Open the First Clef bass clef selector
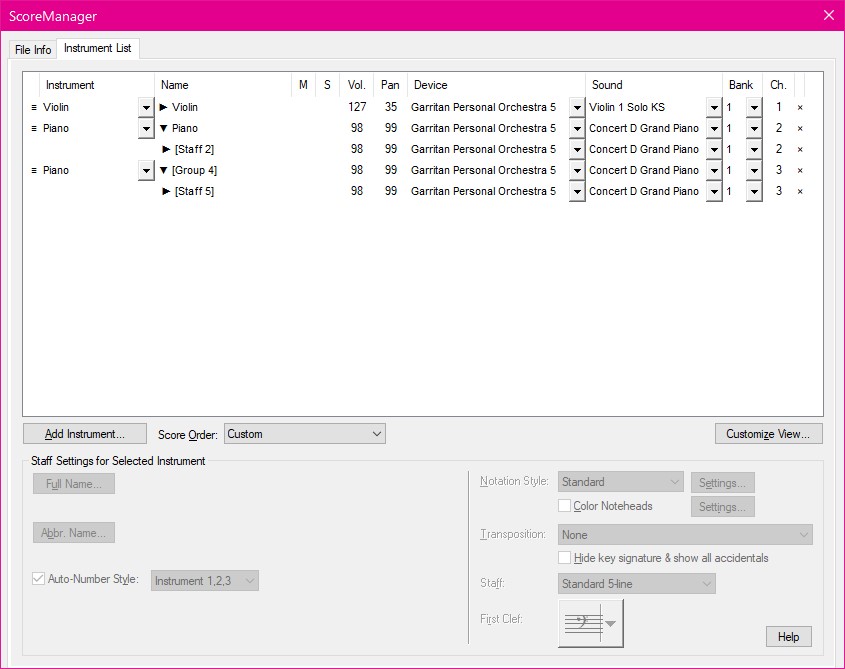 click(x=590, y=623)
